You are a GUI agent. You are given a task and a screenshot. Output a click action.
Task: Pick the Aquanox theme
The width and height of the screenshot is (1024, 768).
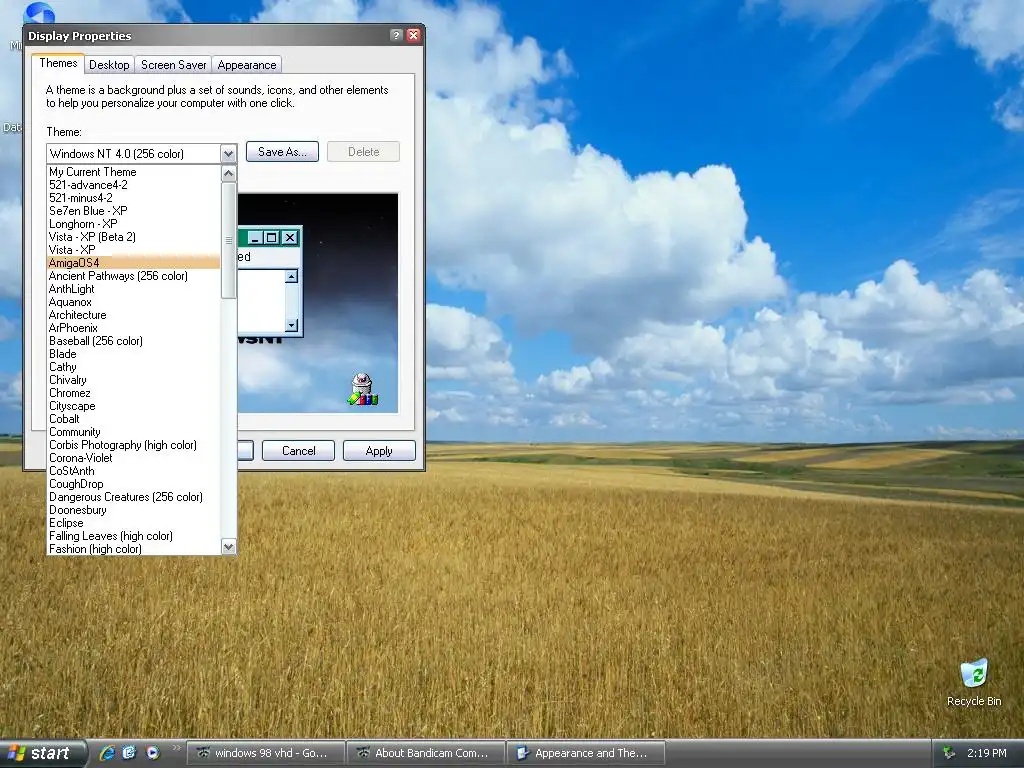pos(133,302)
